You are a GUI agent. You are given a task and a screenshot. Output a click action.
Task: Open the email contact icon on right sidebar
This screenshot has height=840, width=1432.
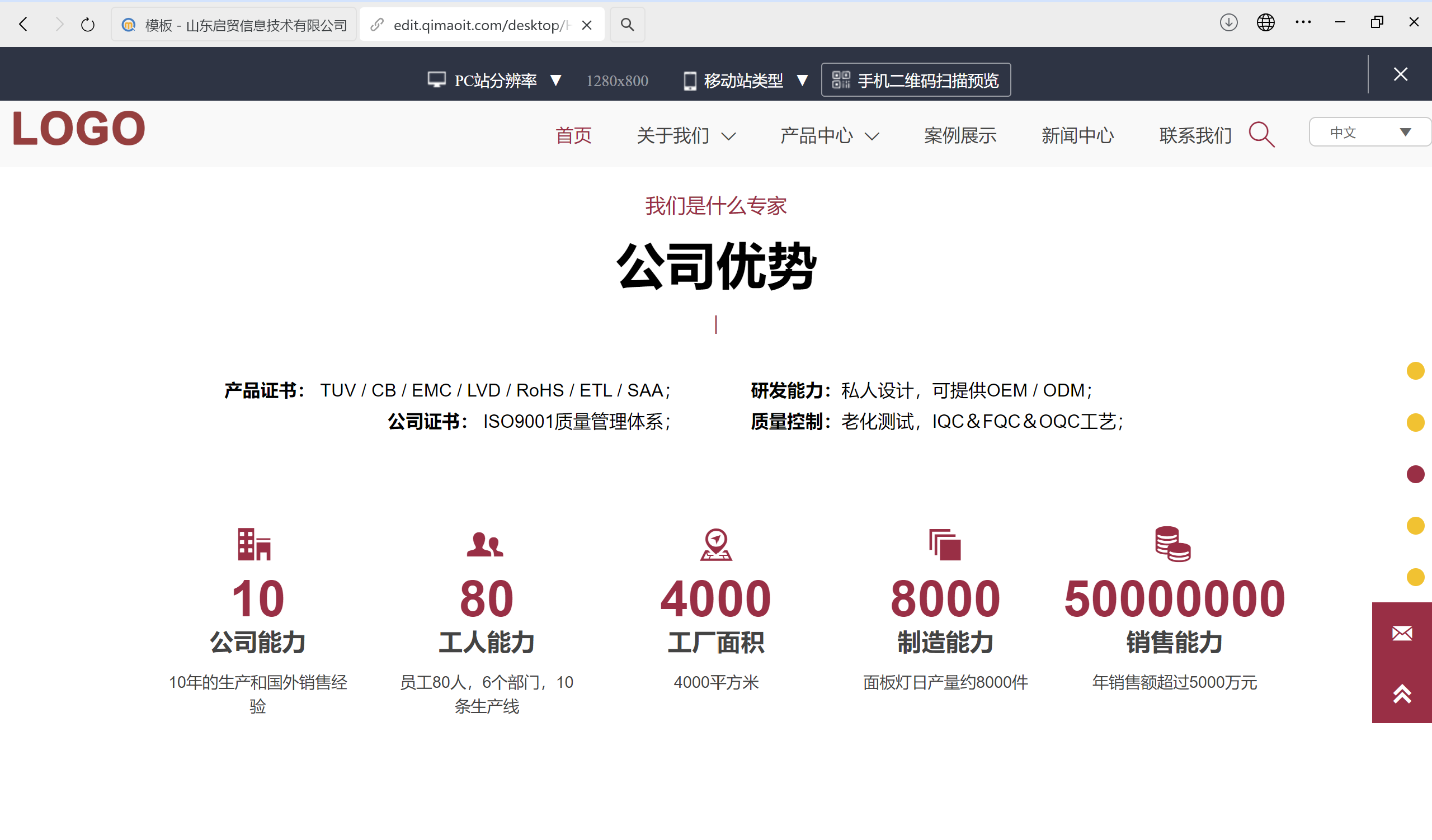click(x=1401, y=634)
